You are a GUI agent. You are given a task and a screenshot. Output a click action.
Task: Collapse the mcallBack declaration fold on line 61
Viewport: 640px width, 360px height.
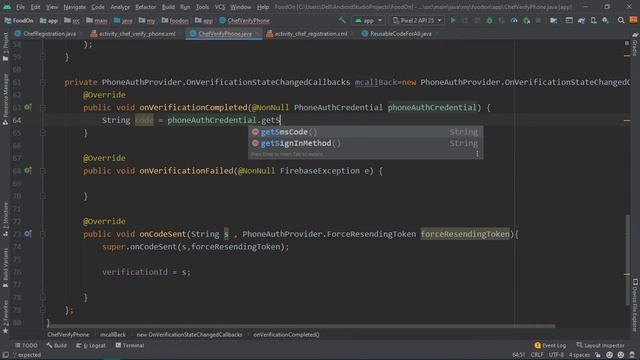click(x=43, y=82)
